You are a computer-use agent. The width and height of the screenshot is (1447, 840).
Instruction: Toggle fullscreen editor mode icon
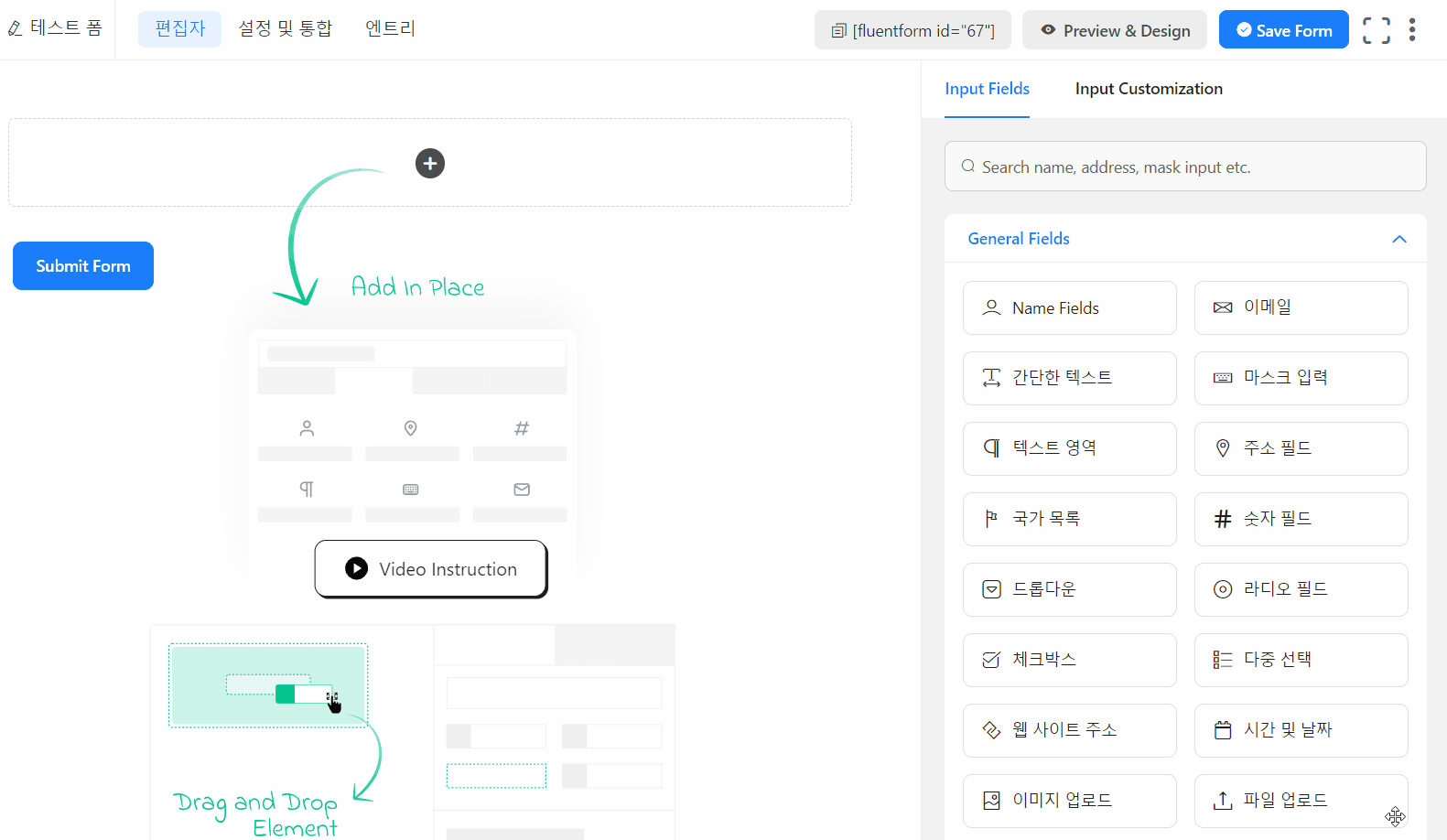[x=1376, y=30]
